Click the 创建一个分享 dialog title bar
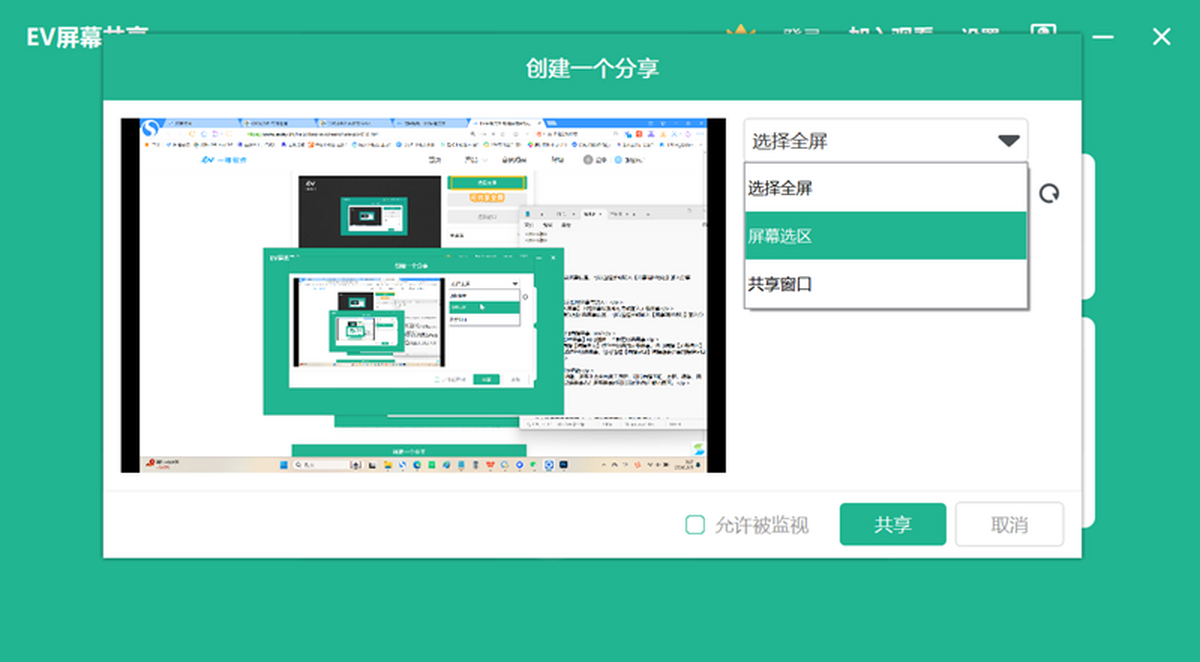Image resolution: width=1200 pixels, height=662 pixels. pyautogui.click(x=592, y=67)
